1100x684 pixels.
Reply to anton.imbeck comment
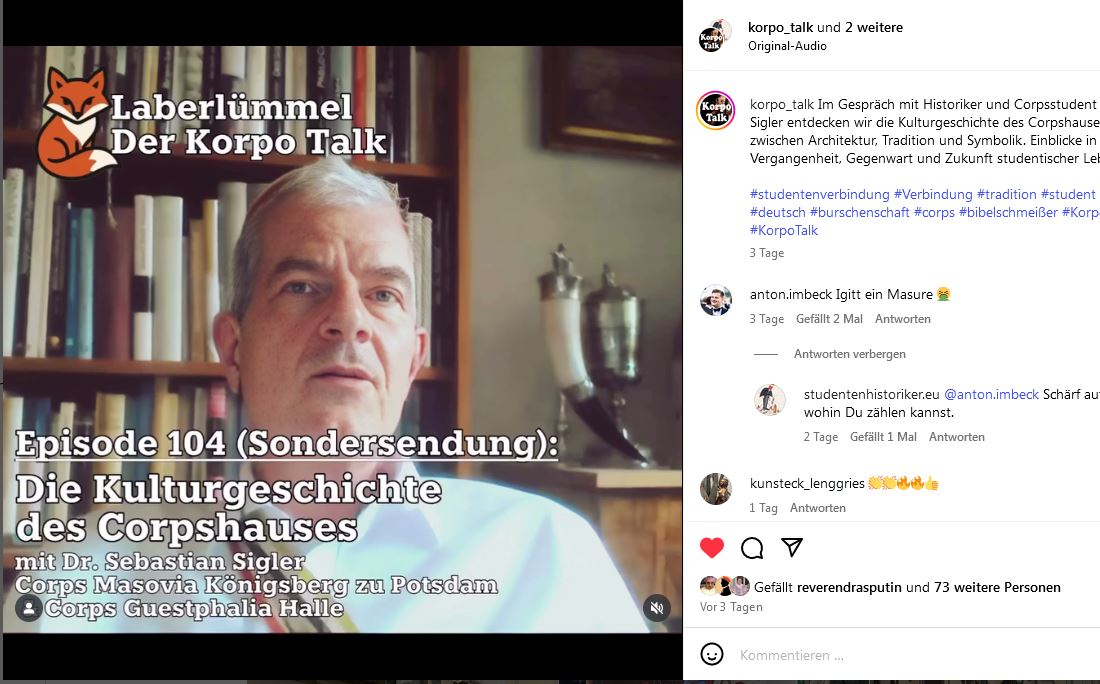click(902, 319)
